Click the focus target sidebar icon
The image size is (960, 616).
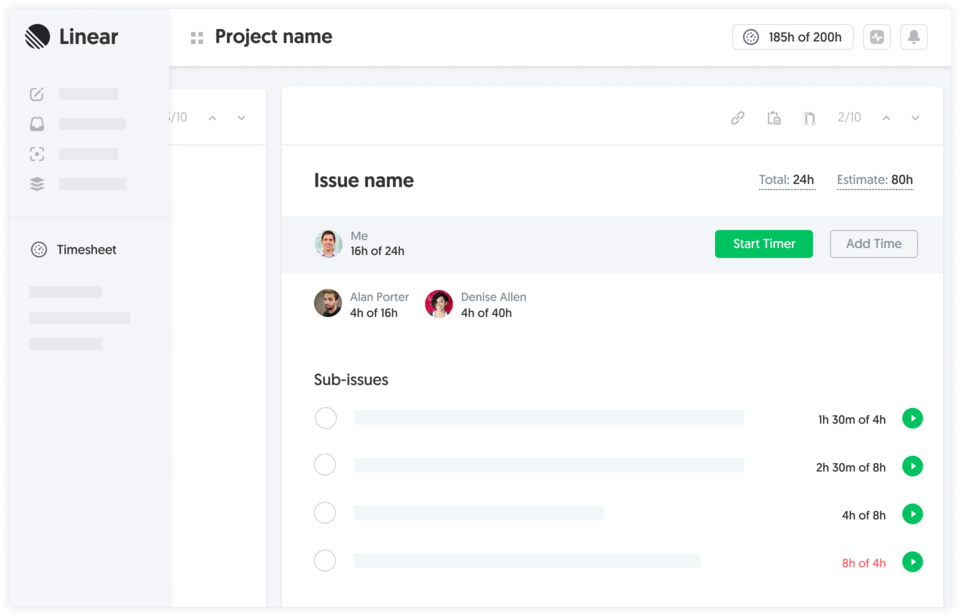37,154
